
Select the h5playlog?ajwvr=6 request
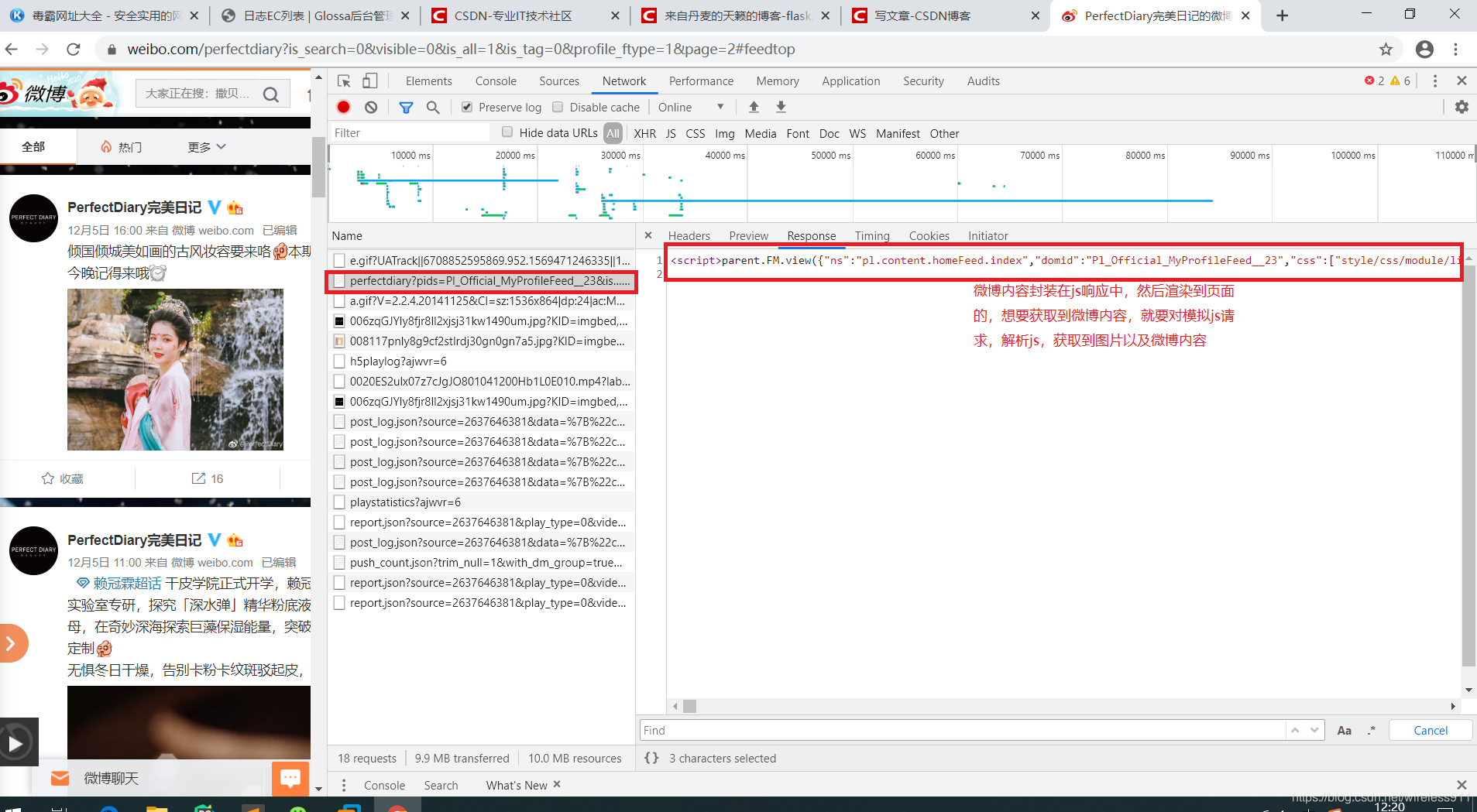(x=481, y=361)
